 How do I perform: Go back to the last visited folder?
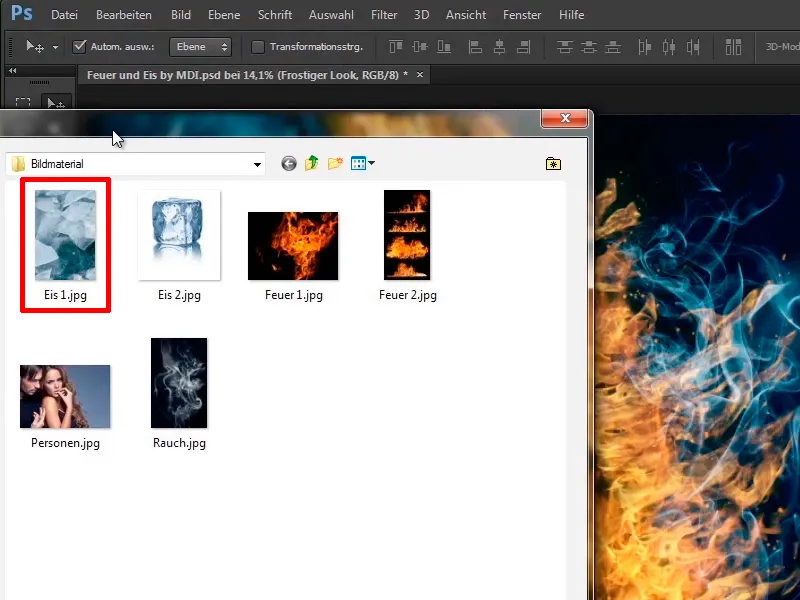tap(289, 163)
